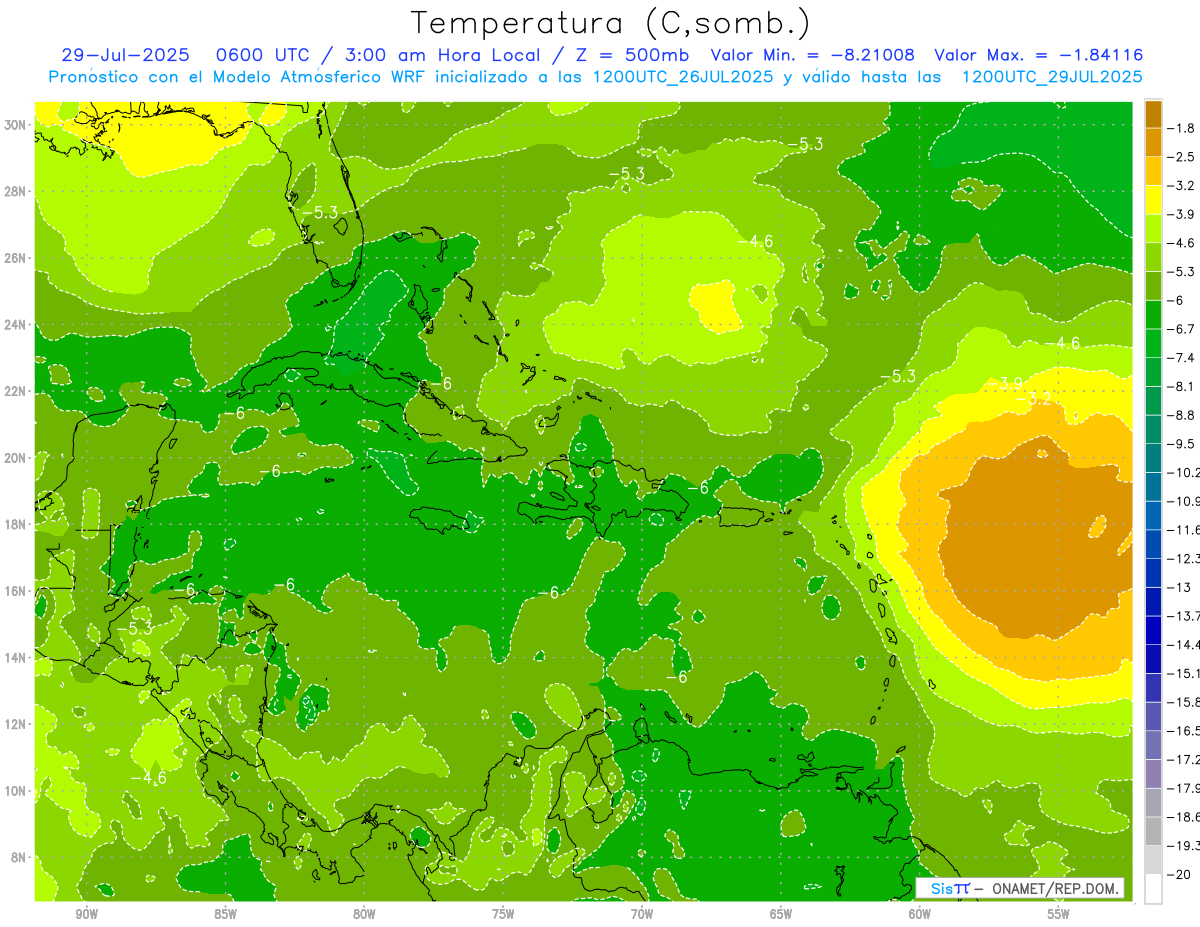This screenshot has height=927, width=1200.
Task: Click the '-13' legend value
Action: click(1179, 587)
